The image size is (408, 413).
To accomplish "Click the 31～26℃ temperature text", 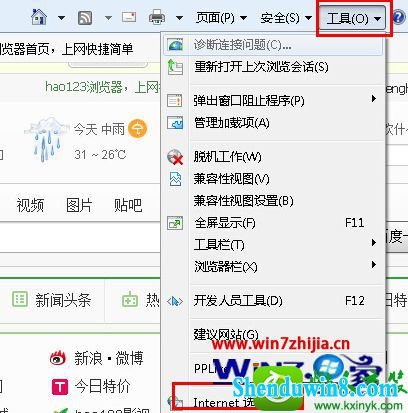I will (100, 154).
